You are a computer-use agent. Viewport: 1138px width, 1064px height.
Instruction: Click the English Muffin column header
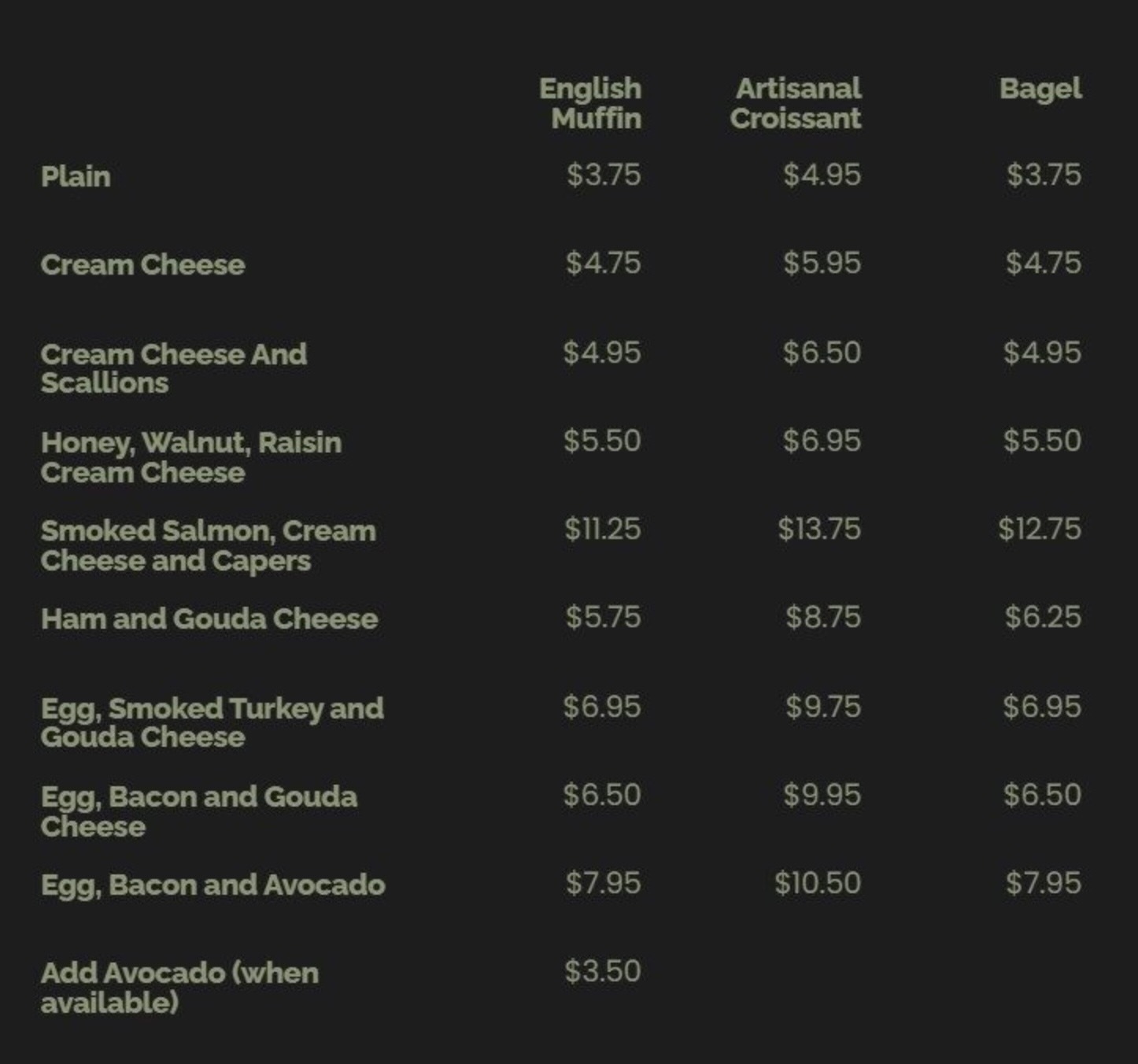[590, 103]
